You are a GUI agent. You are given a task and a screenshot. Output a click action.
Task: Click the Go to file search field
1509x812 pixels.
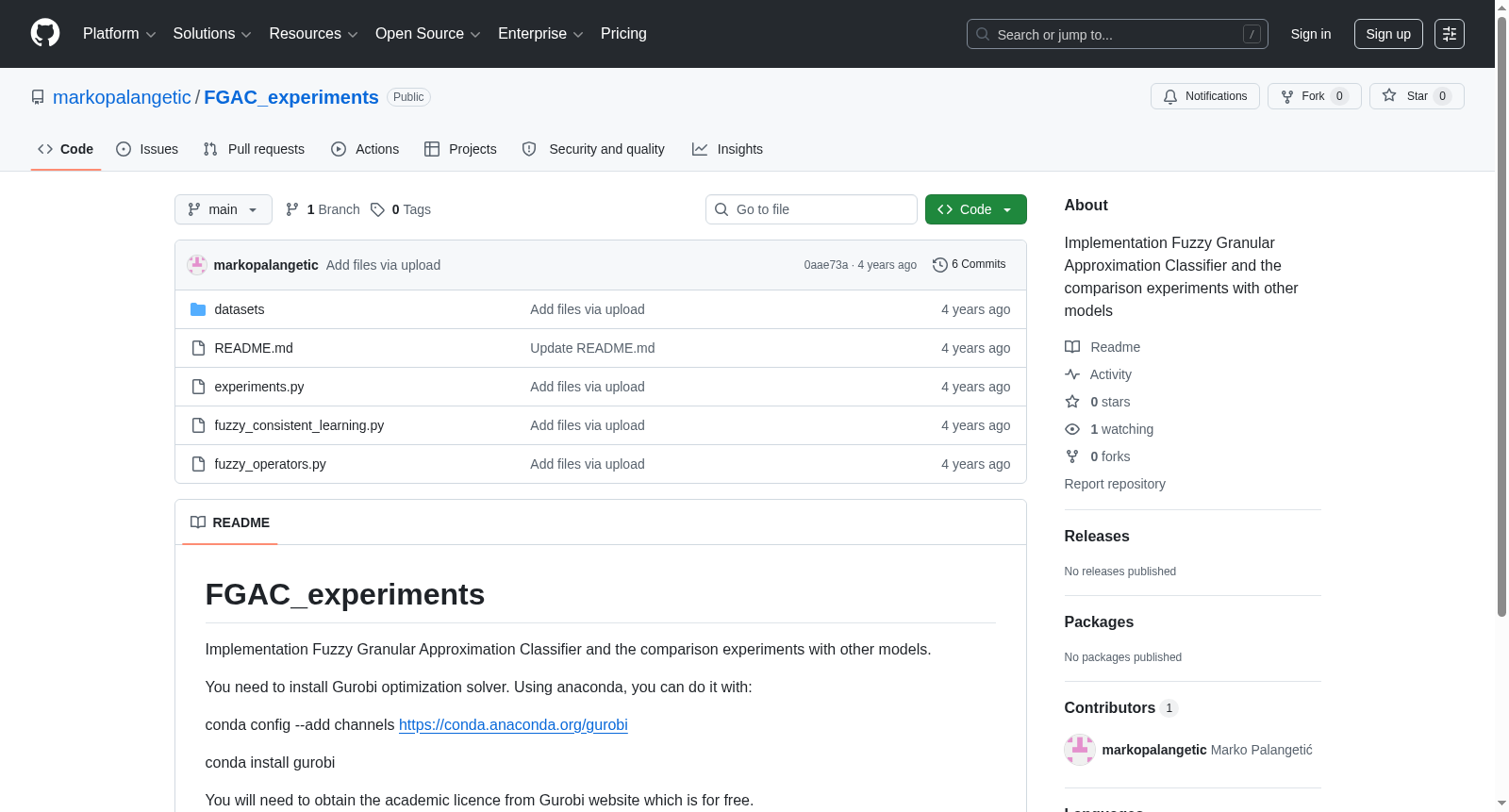[x=811, y=209]
